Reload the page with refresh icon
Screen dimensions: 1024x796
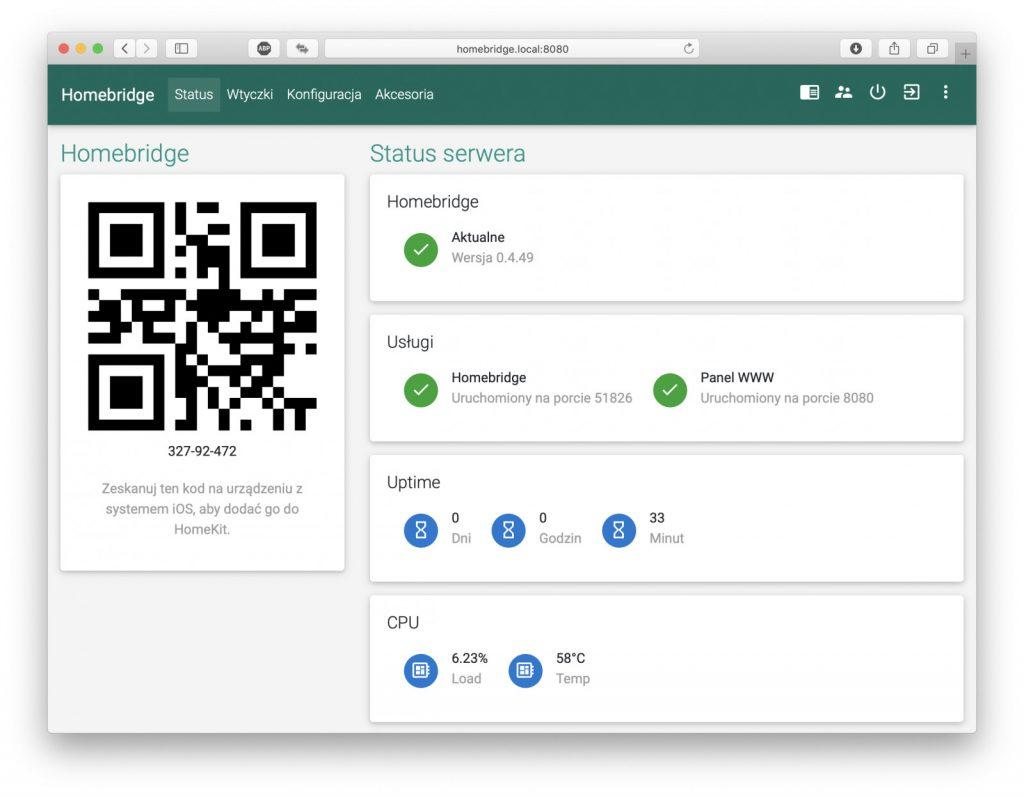pos(688,48)
